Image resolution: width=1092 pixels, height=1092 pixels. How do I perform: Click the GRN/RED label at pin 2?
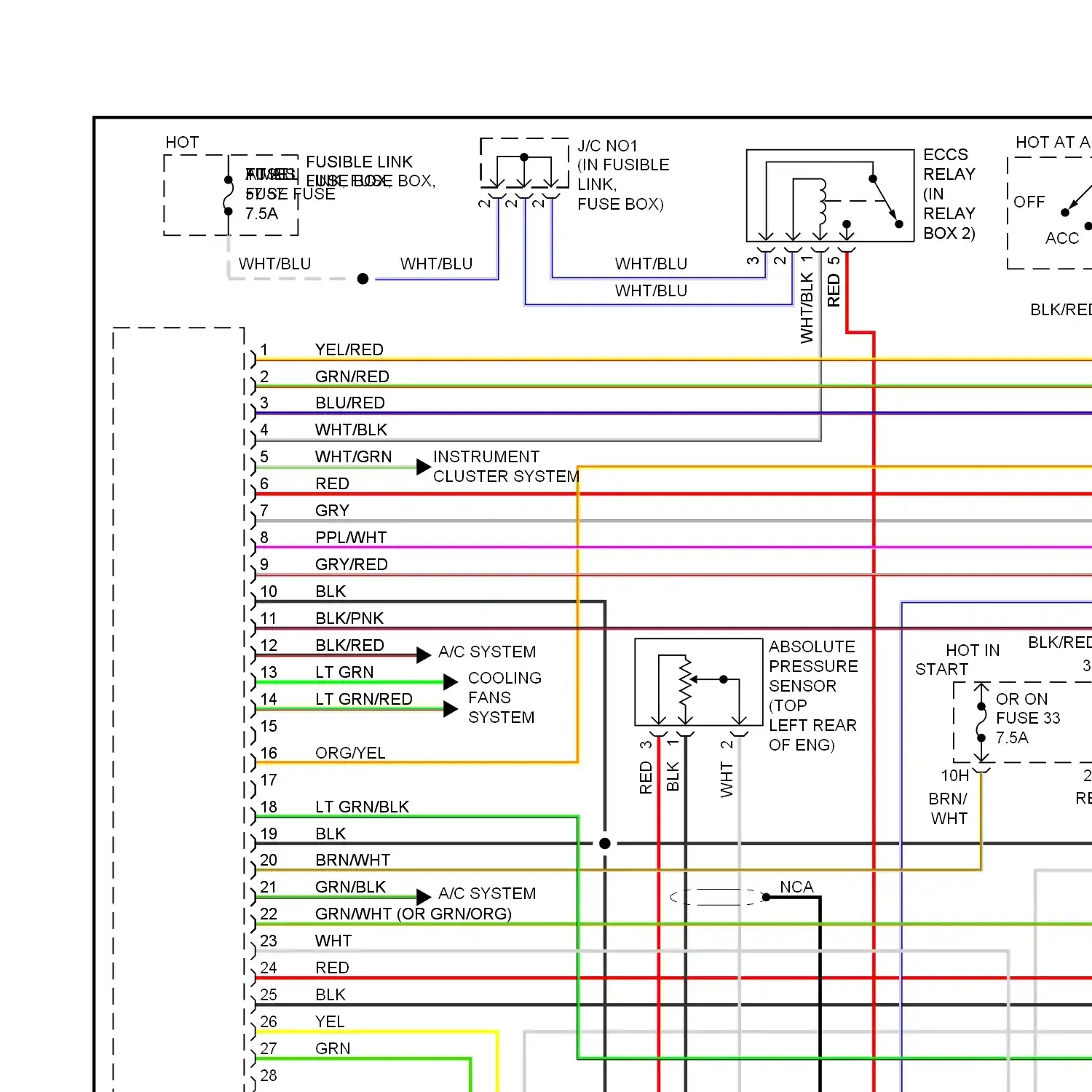tap(352, 376)
